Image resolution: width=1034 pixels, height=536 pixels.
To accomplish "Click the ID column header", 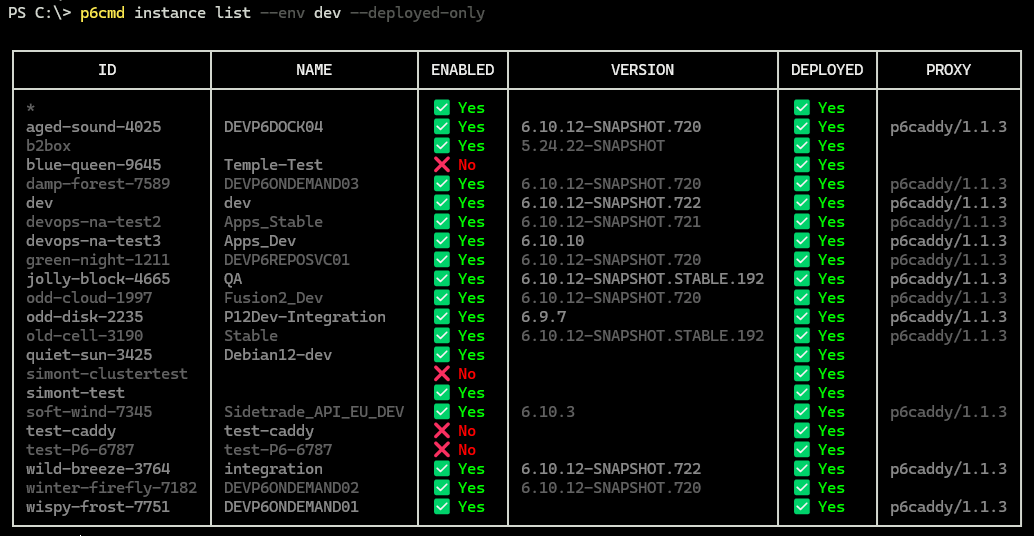I will [x=107, y=70].
